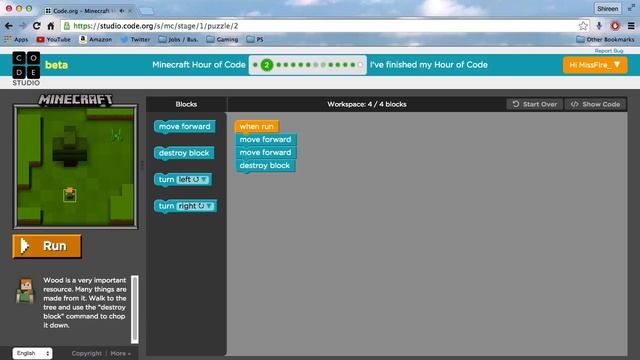640x360 pixels.
Task: Click the Minecraft game preview
Action: point(76,167)
